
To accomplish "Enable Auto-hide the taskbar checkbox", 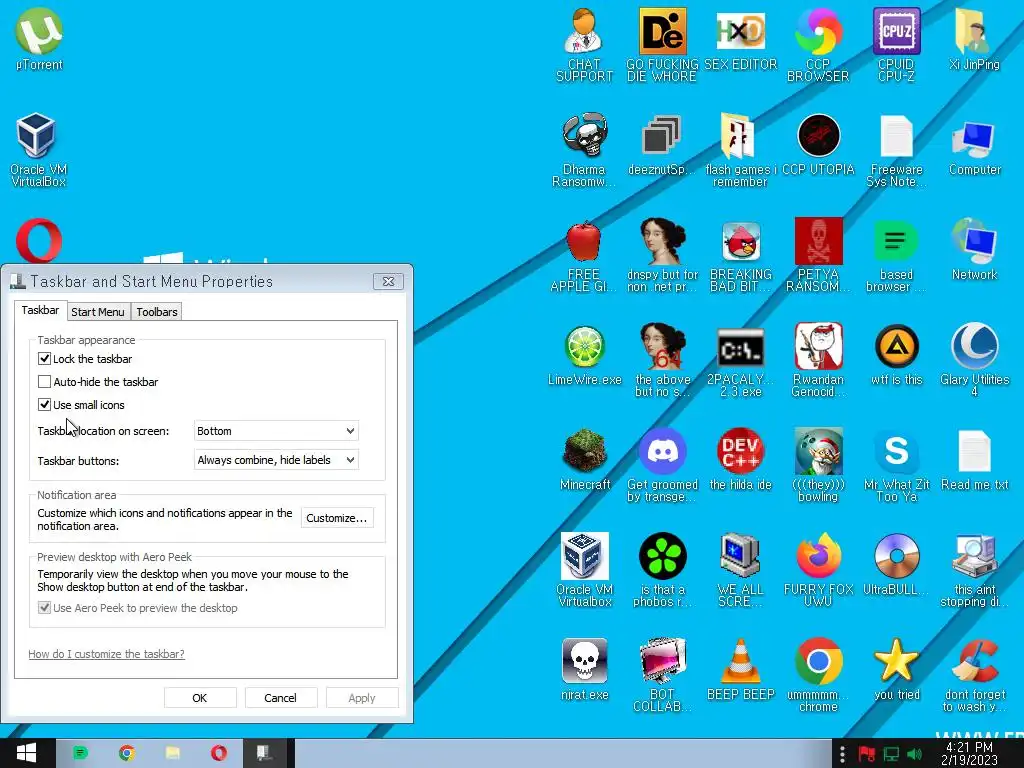I will (x=44, y=381).
